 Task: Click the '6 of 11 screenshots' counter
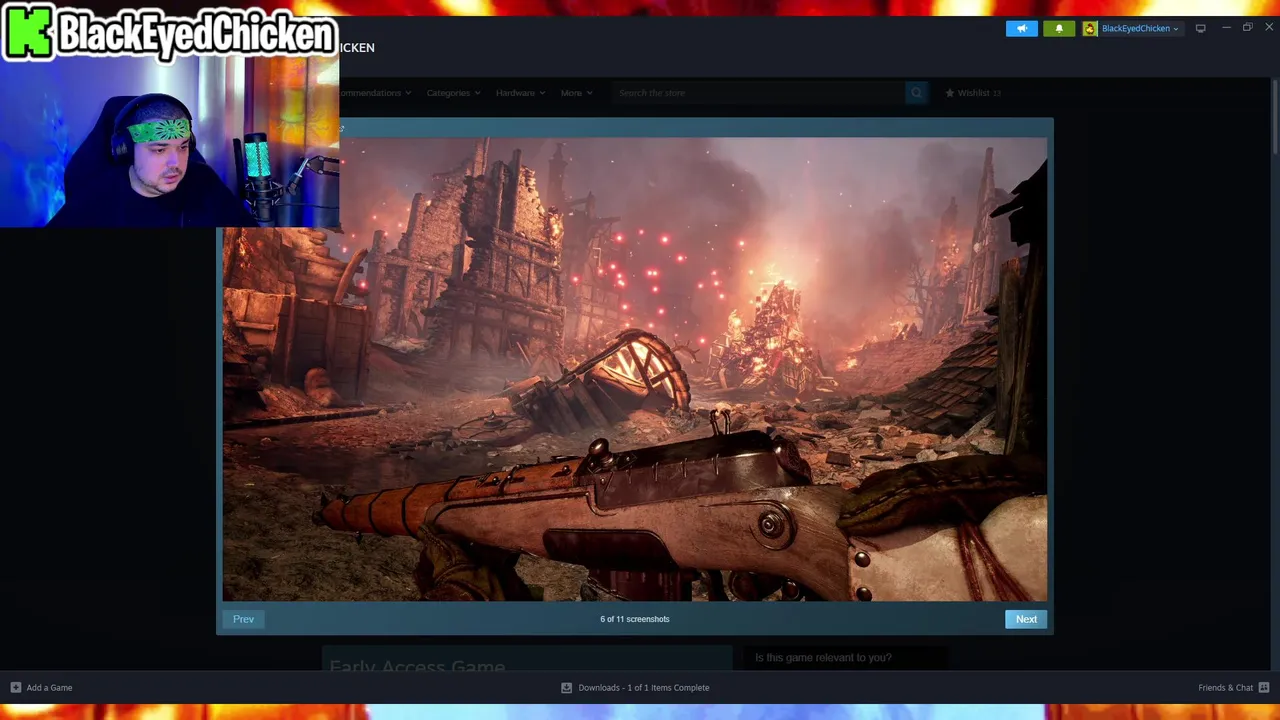(635, 619)
